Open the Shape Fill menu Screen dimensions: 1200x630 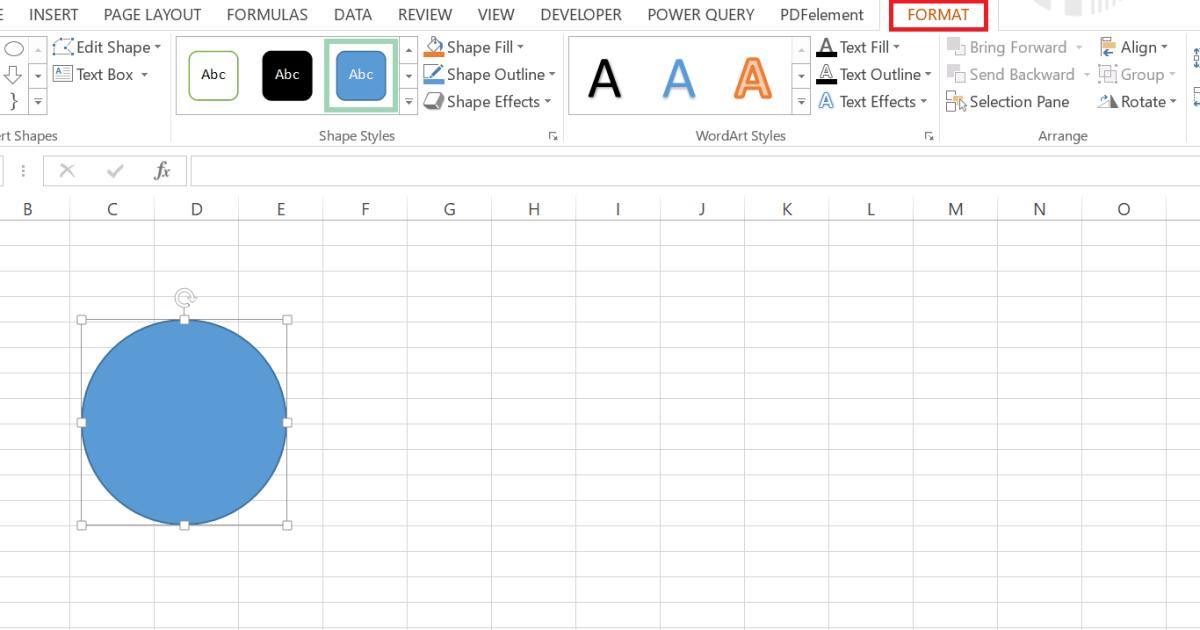coord(475,46)
